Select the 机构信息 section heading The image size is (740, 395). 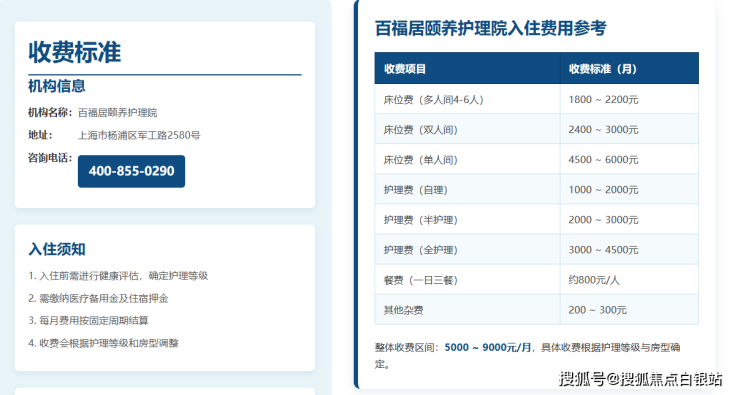pyautogui.click(x=57, y=86)
